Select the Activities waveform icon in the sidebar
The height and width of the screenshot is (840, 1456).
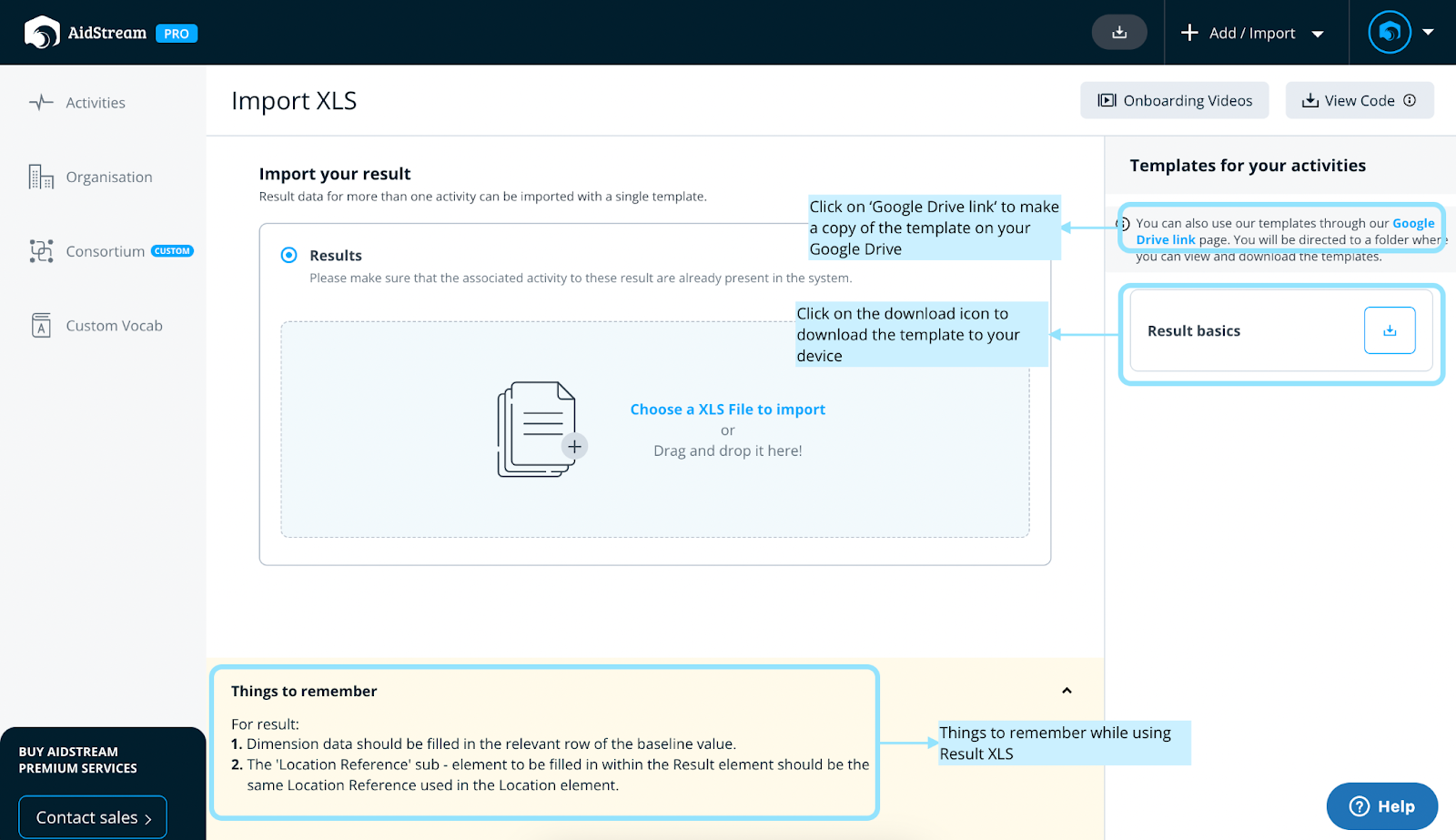click(40, 102)
